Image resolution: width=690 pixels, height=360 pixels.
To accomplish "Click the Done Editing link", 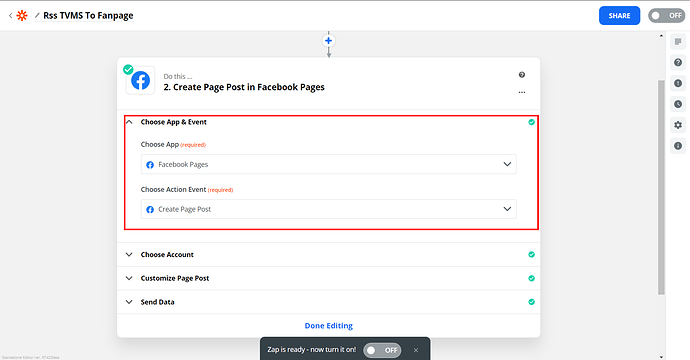I will [328, 326].
